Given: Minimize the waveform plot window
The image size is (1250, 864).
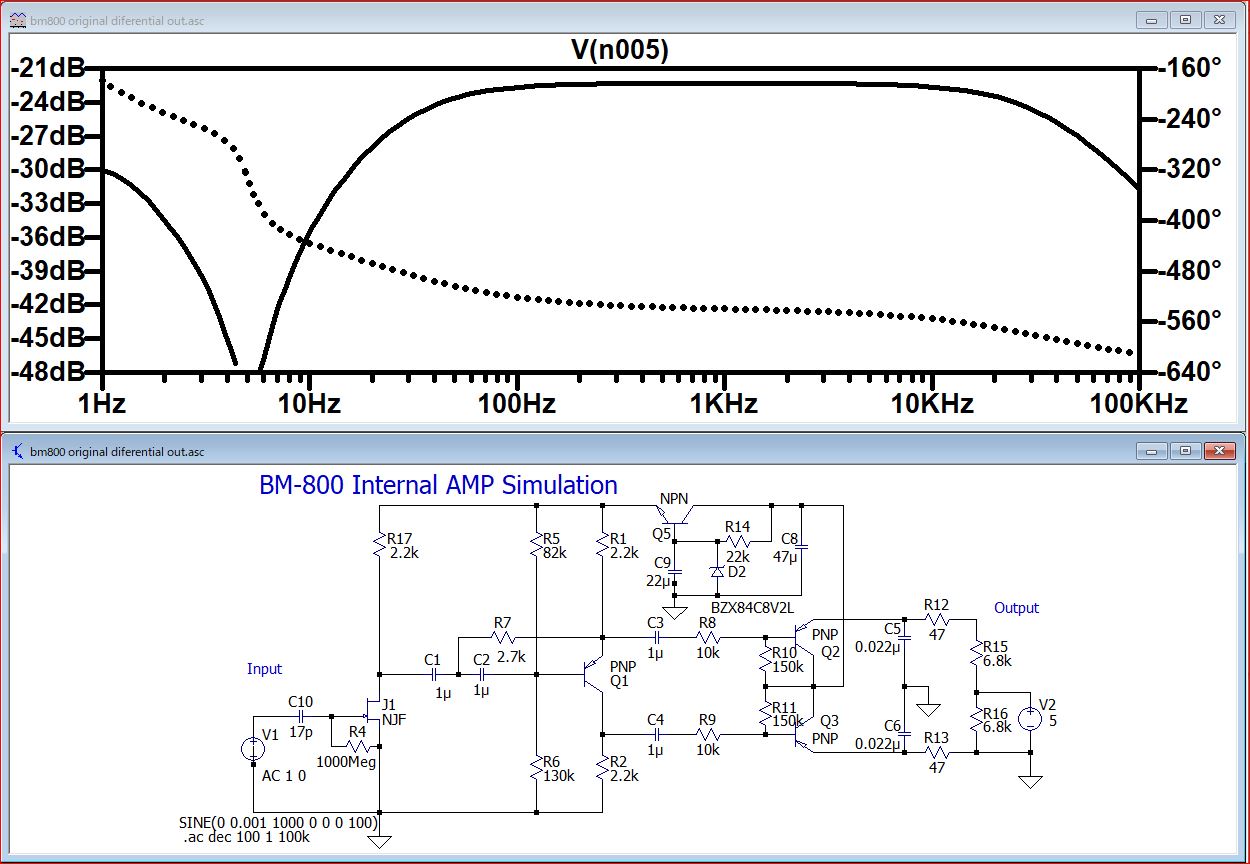Looking at the screenshot, I should (1153, 19).
